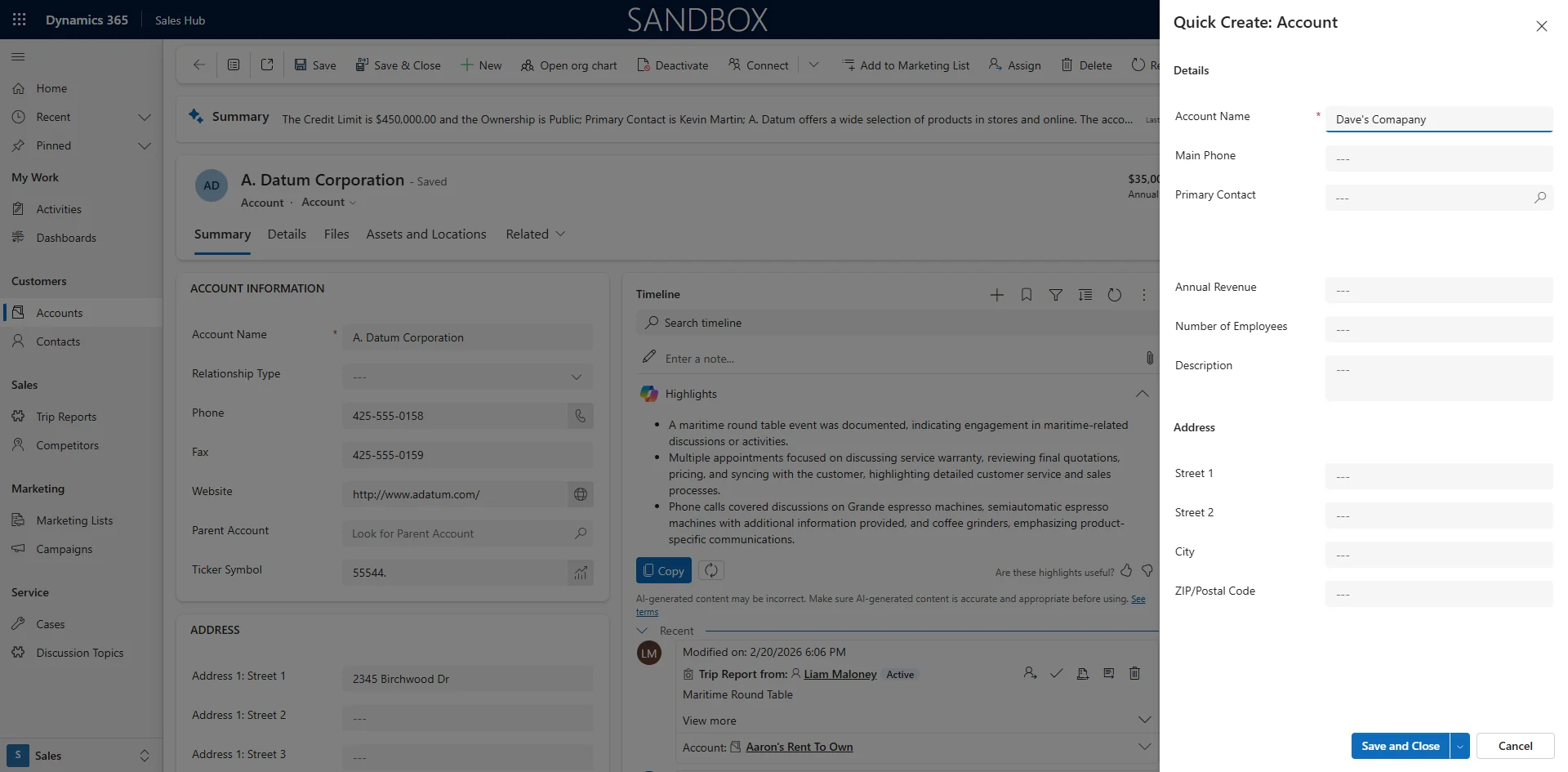The height and width of the screenshot is (772, 1568).
Task: Click into the Main Phone field
Action: (x=1438, y=158)
